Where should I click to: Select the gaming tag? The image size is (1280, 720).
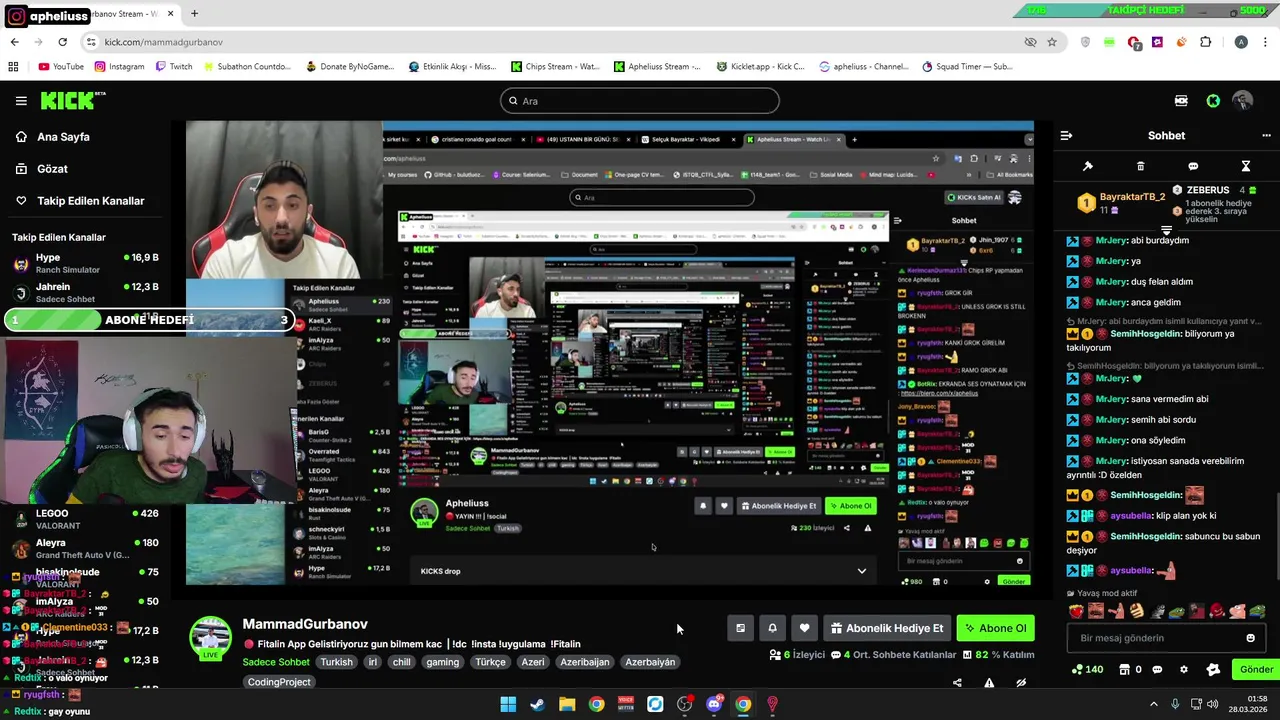[442, 662]
